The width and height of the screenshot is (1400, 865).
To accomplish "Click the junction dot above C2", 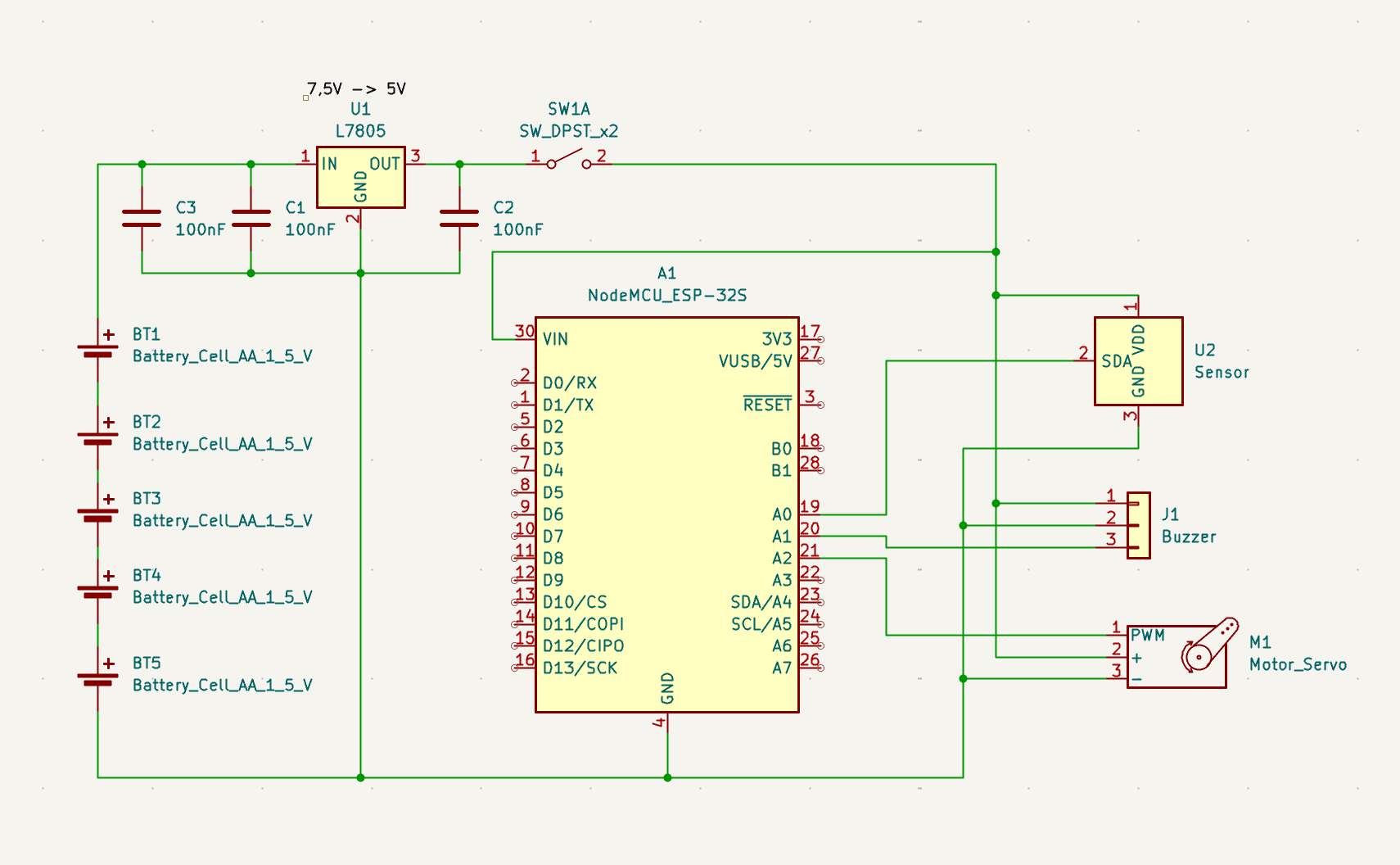I will pyautogui.click(x=459, y=165).
